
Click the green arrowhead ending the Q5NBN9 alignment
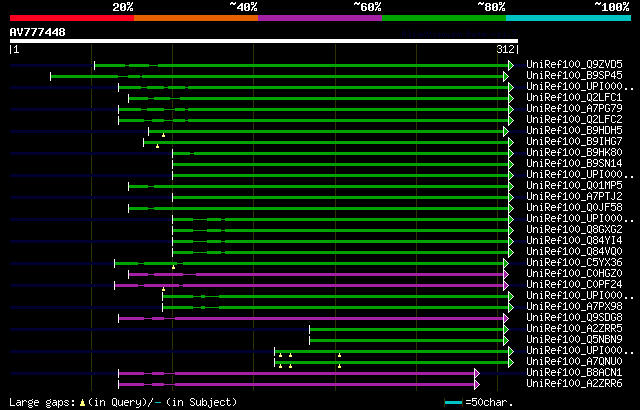506,341
